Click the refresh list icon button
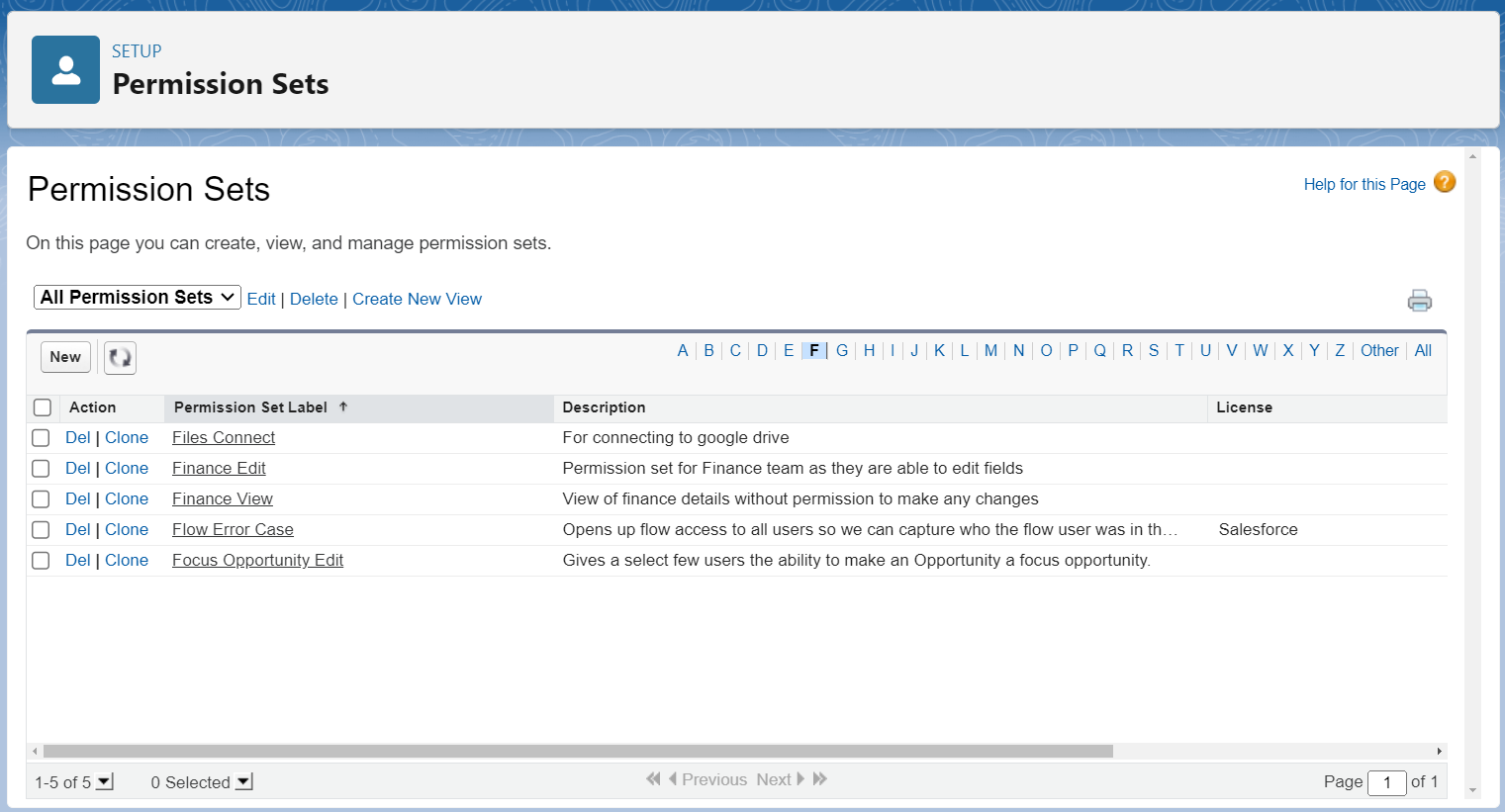This screenshot has width=1505, height=812. pos(120,357)
